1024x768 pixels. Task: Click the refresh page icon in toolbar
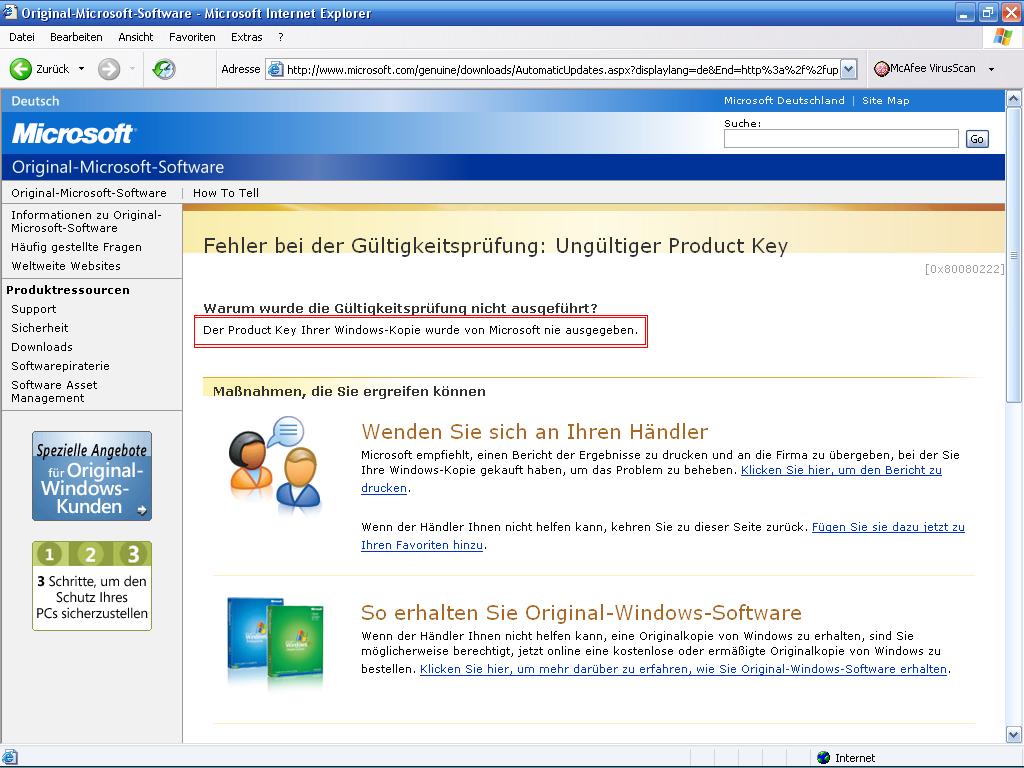[164, 69]
